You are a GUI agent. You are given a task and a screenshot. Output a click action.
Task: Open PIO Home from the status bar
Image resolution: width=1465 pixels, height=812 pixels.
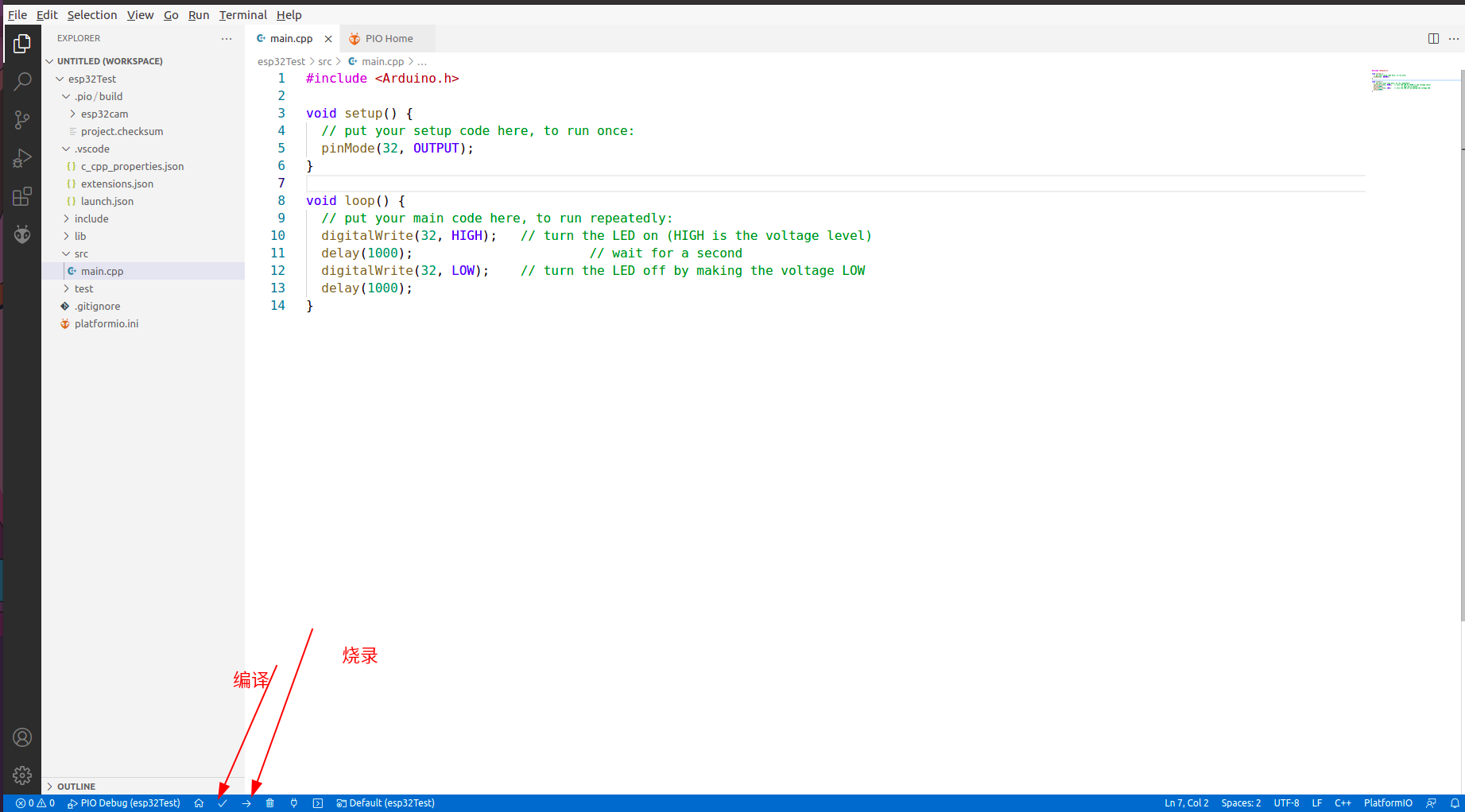point(199,802)
